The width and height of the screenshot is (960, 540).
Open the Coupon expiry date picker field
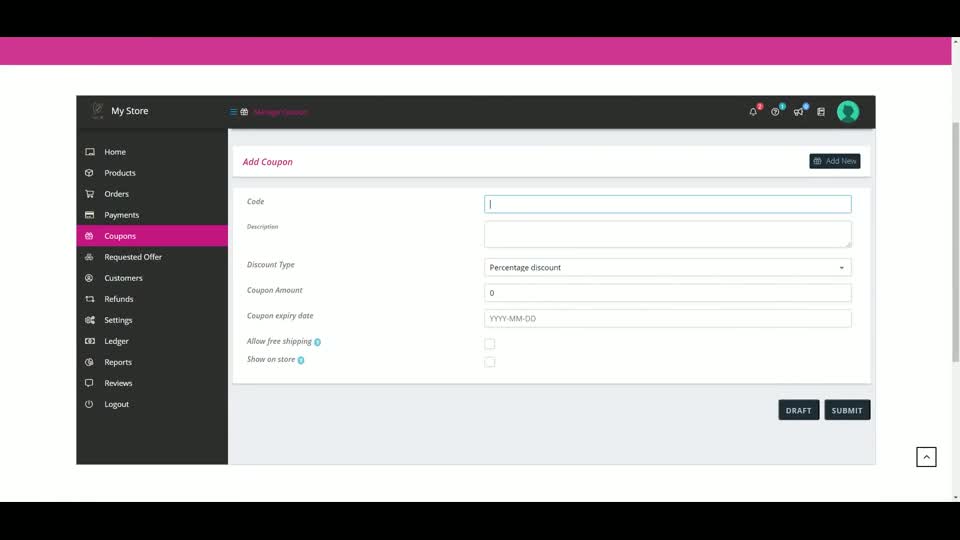[x=667, y=318]
